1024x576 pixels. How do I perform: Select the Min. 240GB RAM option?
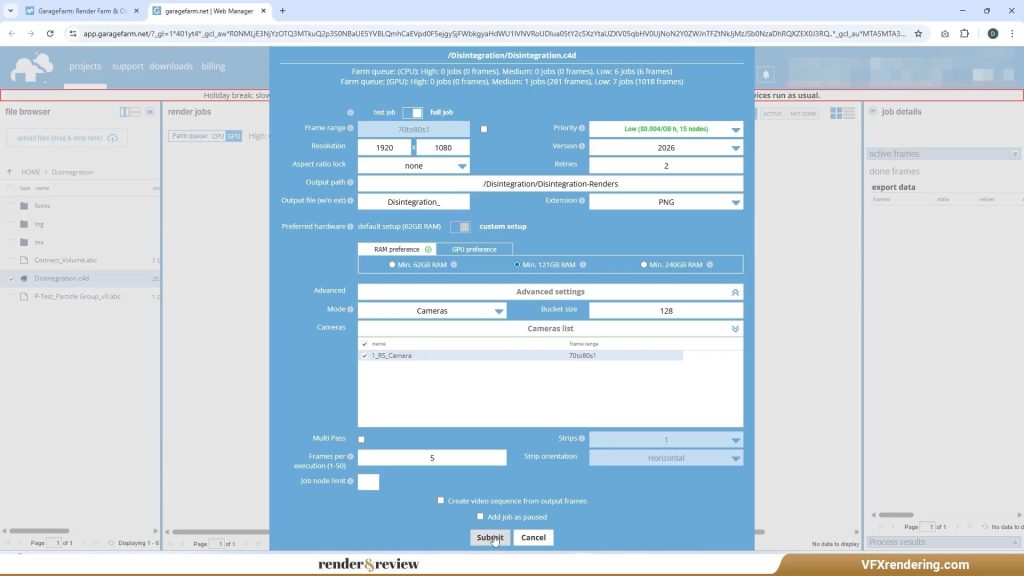pos(644,265)
